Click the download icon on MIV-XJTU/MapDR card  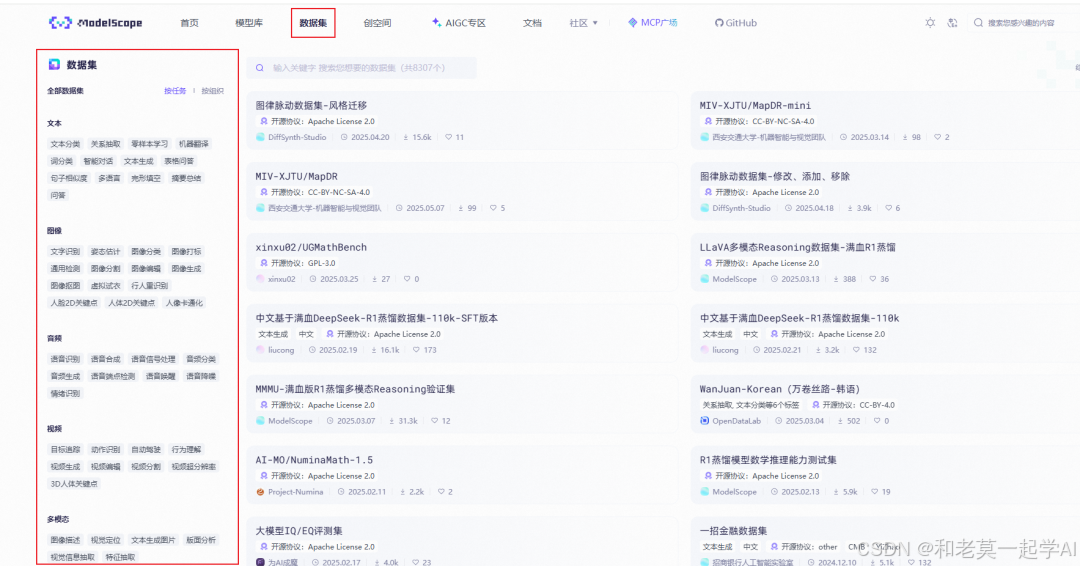[x=460, y=208]
